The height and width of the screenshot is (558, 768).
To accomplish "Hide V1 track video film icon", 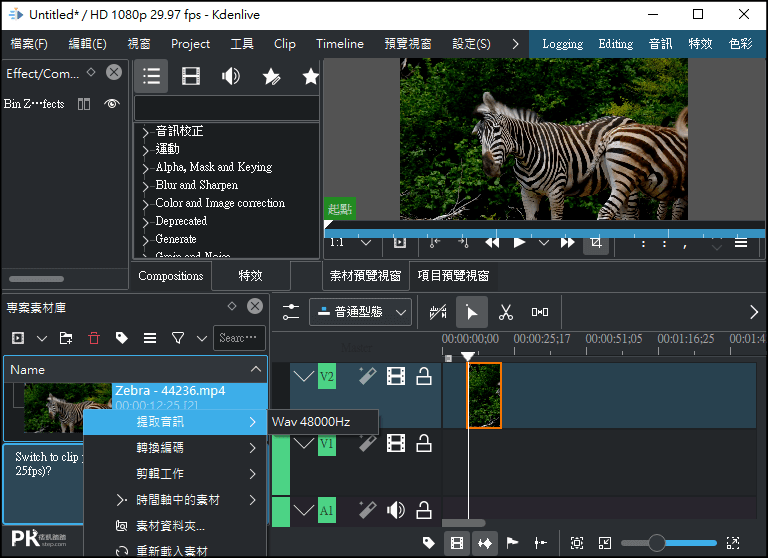I will [x=395, y=443].
